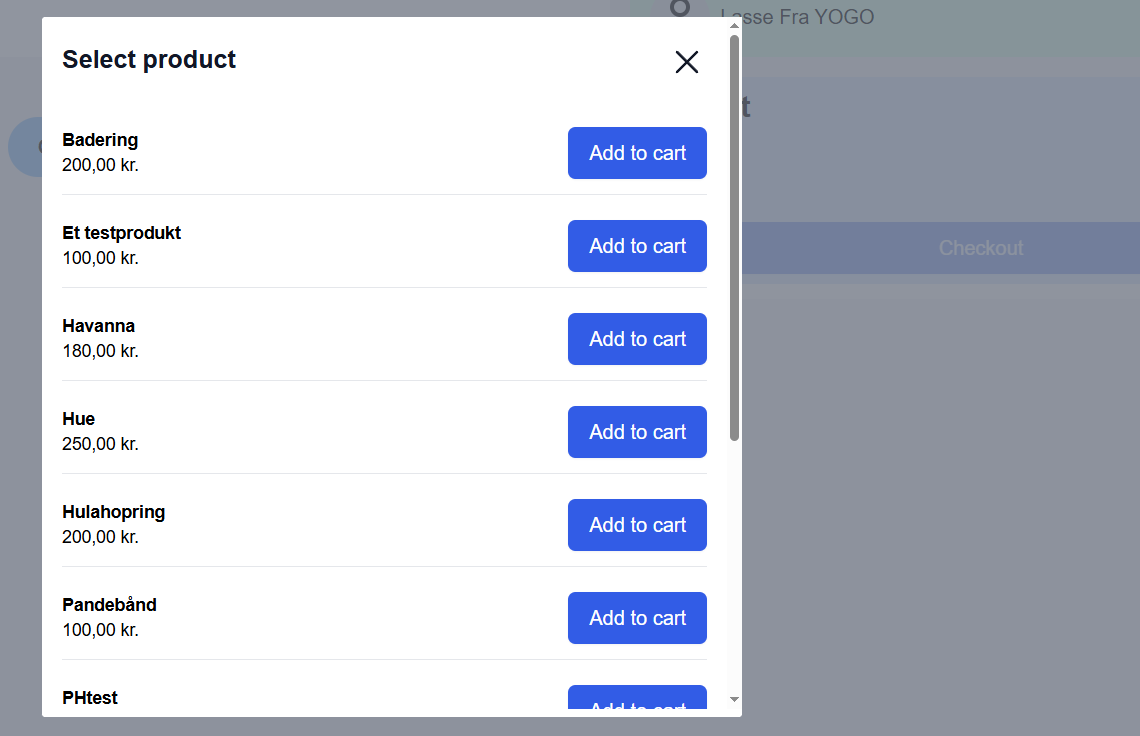The height and width of the screenshot is (736, 1140).
Task: Add PHtest product to cart
Action: [637, 702]
